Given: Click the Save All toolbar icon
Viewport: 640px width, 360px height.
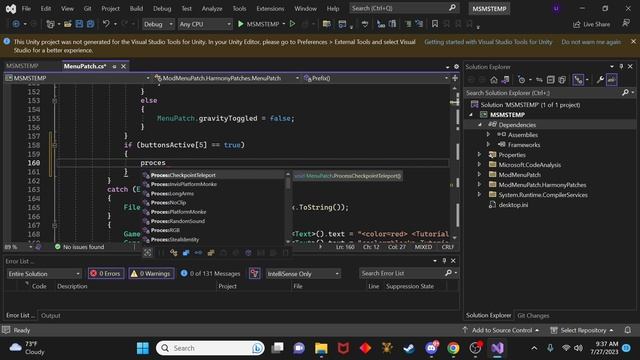Looking at the screenshot, I should [x=90, y=24].
